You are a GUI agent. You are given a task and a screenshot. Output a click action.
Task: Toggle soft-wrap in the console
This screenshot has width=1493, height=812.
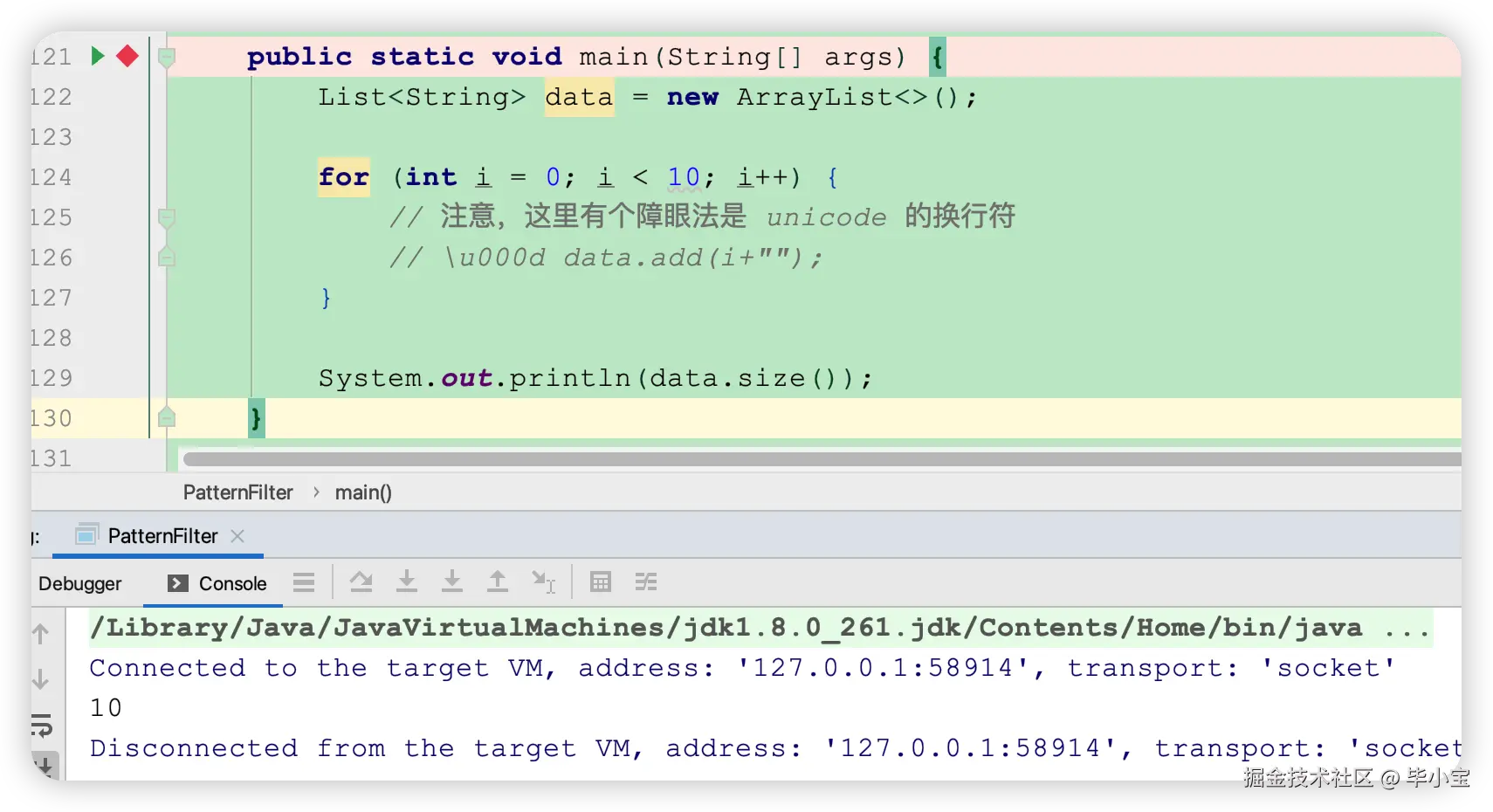(x=42, y=725)
